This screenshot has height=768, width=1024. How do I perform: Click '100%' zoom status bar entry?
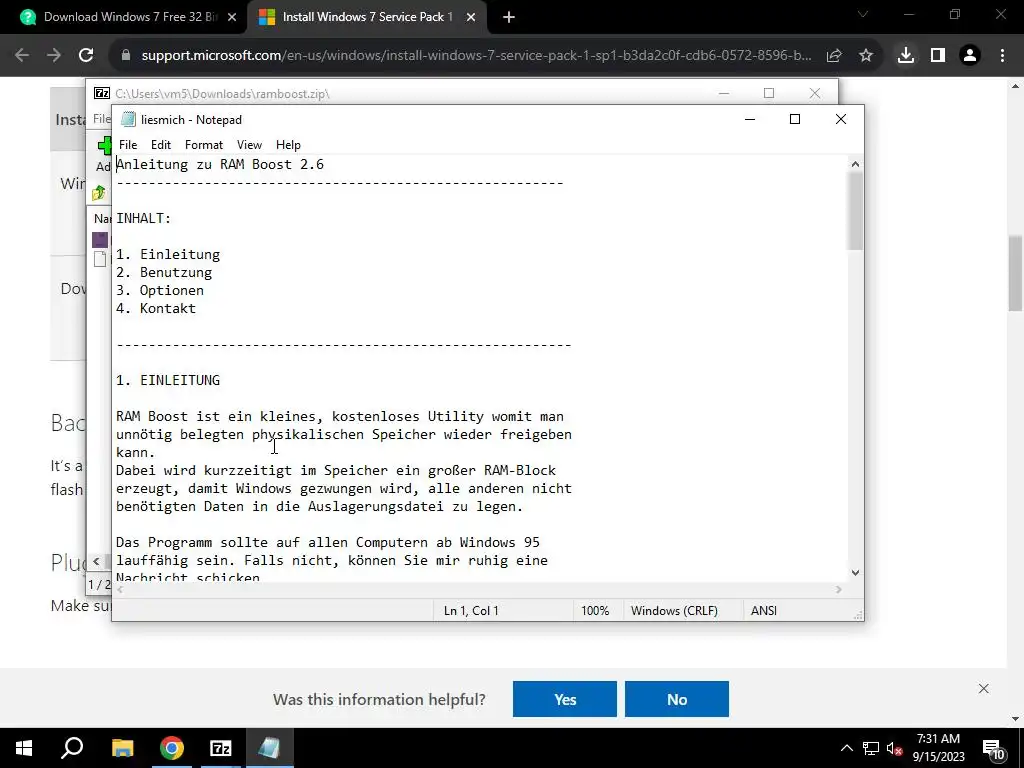(x=595, y=611)
